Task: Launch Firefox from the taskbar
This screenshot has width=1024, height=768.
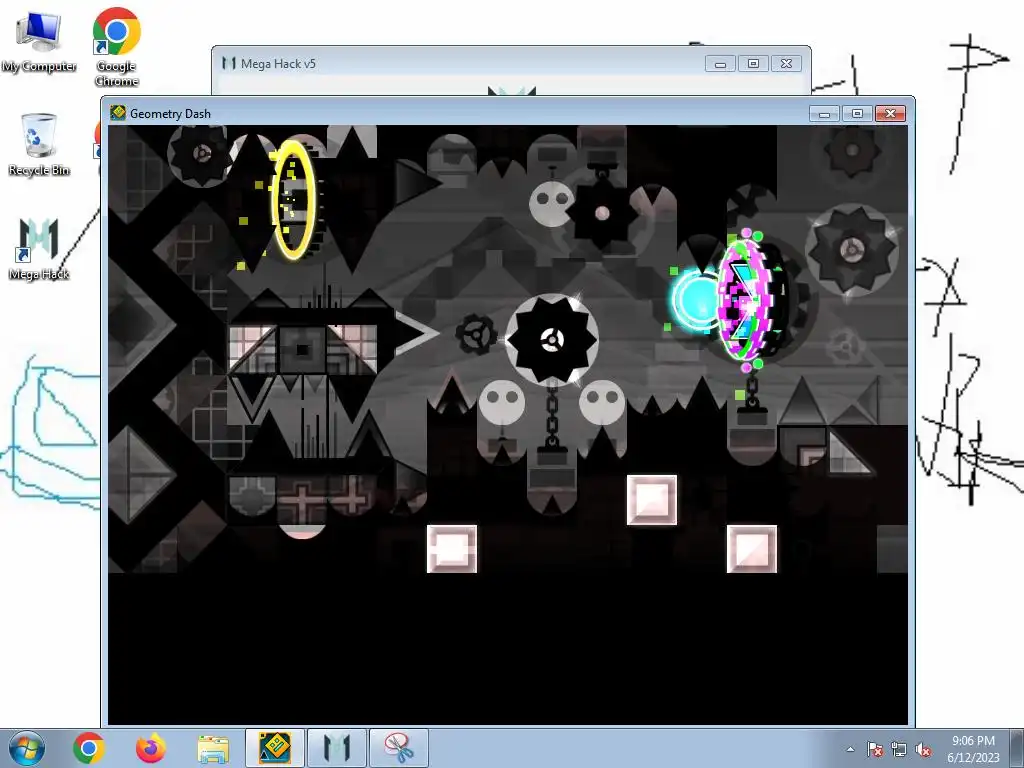Action: (x=151, y=748)
